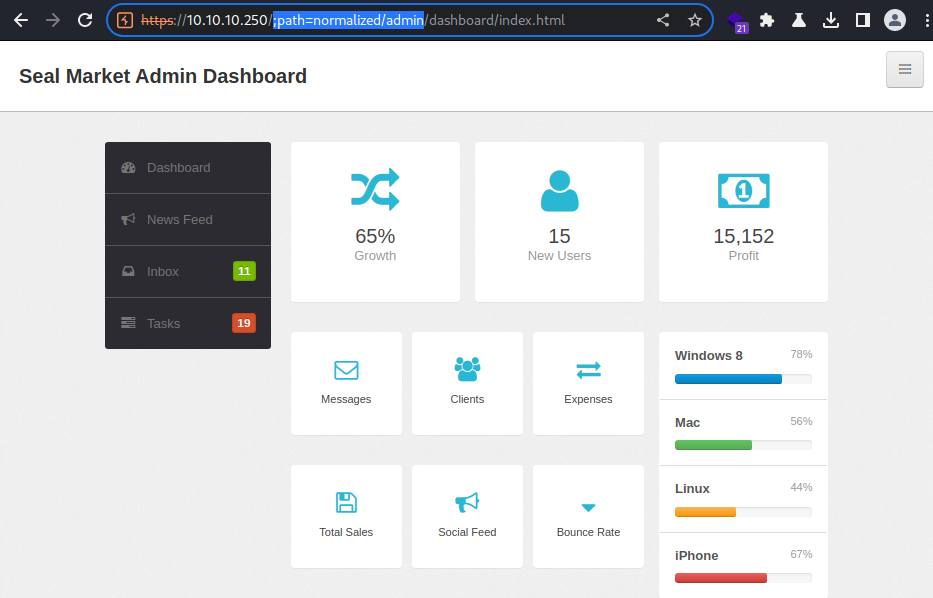Toggle the browser side panel icon
933x598 pixels.
(x=862, y=20)
